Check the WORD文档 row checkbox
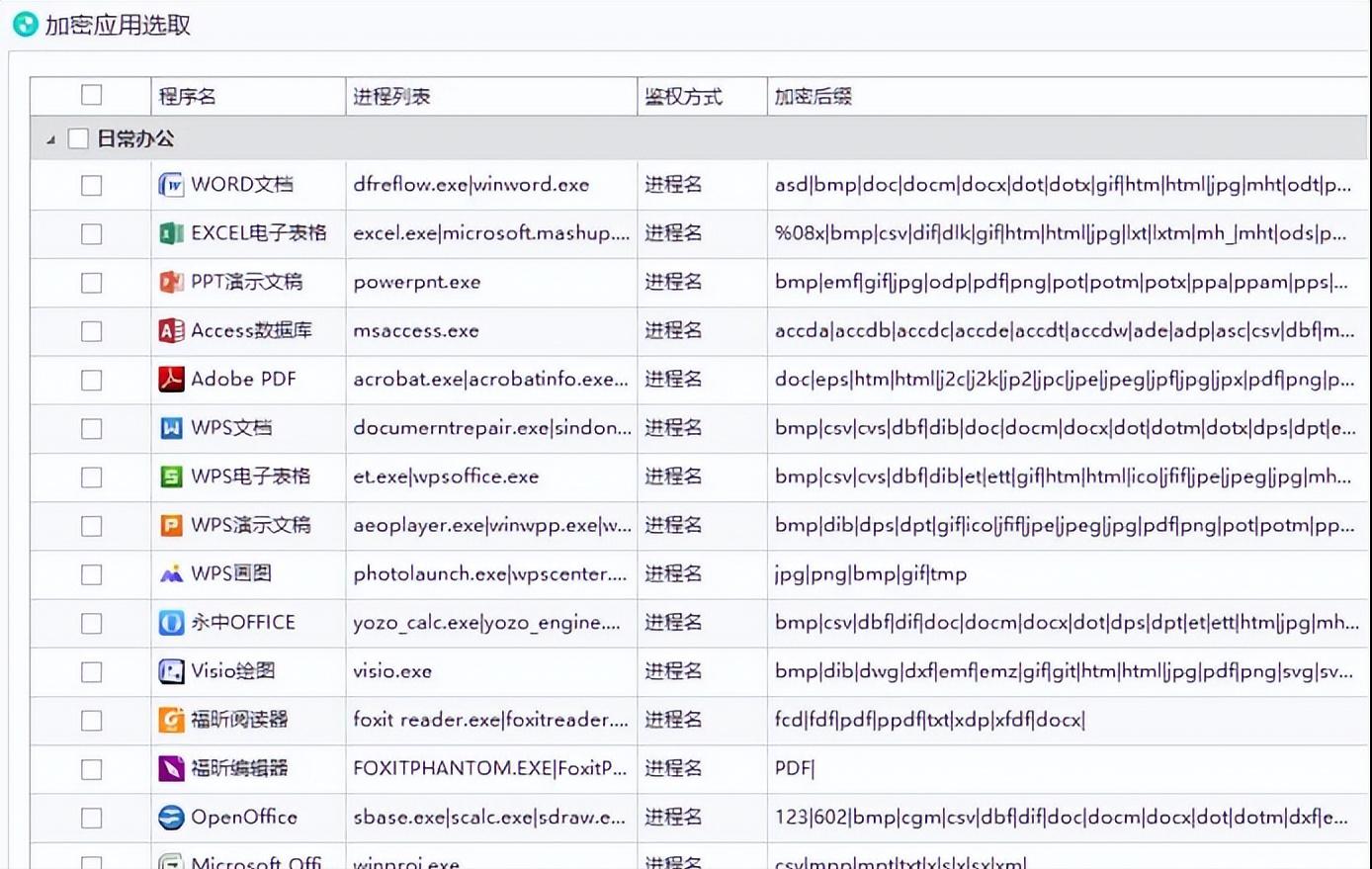1372x869 pixels. [x=91, y=184]
